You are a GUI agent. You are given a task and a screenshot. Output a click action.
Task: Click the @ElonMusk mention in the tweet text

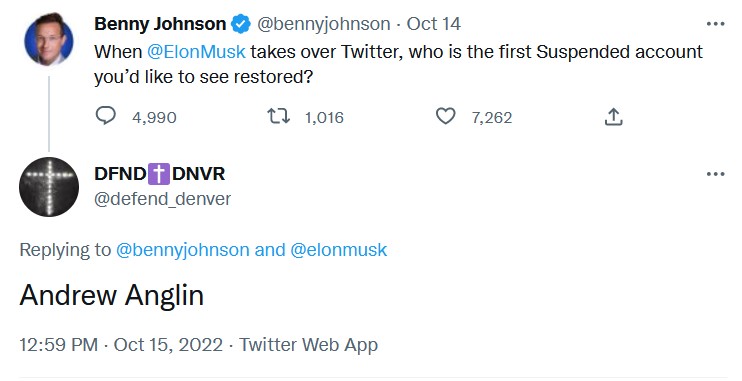[x=196, y=52]
